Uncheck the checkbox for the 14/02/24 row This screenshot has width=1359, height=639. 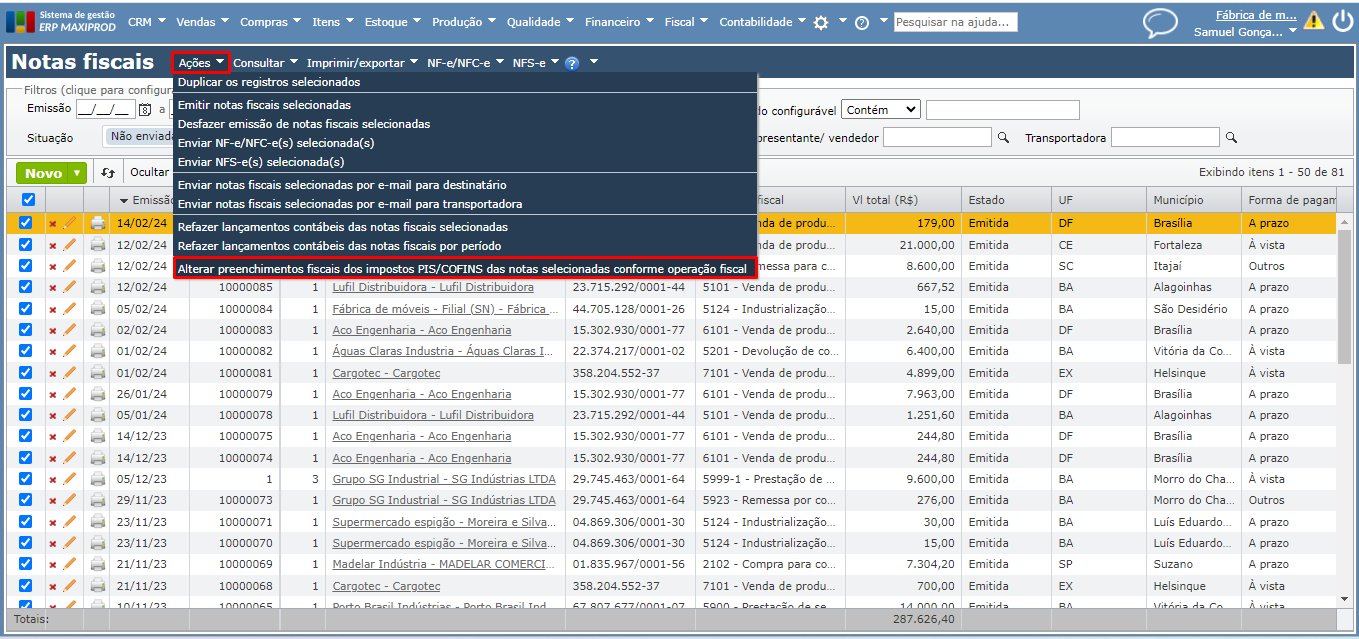pos(27,224)
